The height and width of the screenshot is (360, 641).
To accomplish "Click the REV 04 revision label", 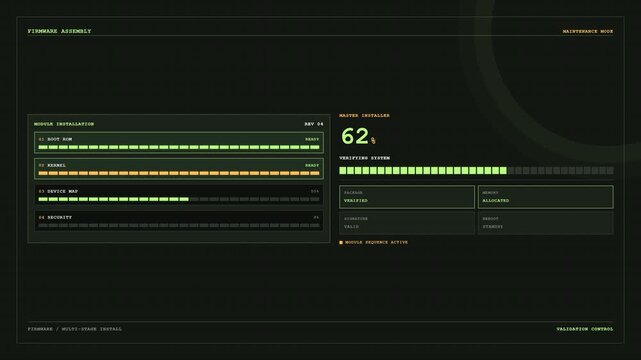I will coord(314,124).
